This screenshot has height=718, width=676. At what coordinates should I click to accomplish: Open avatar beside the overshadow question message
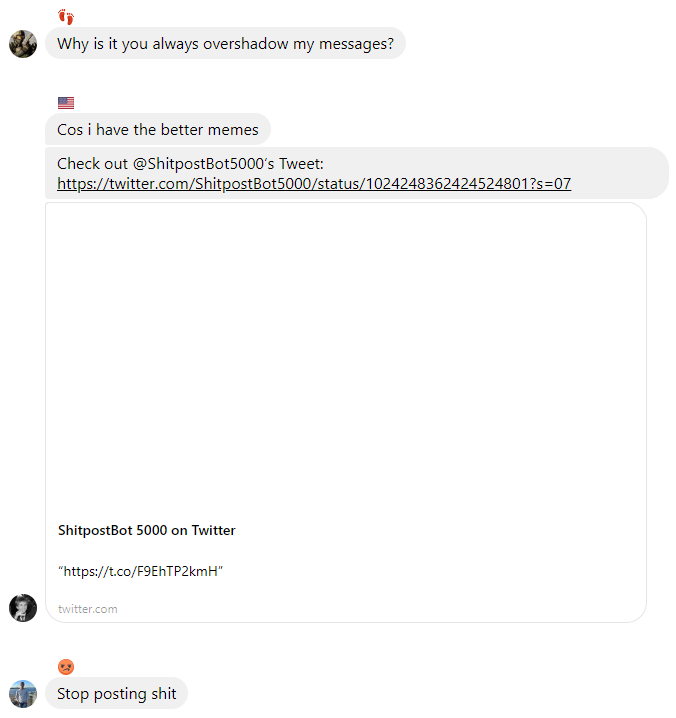[x=23, y=44]
